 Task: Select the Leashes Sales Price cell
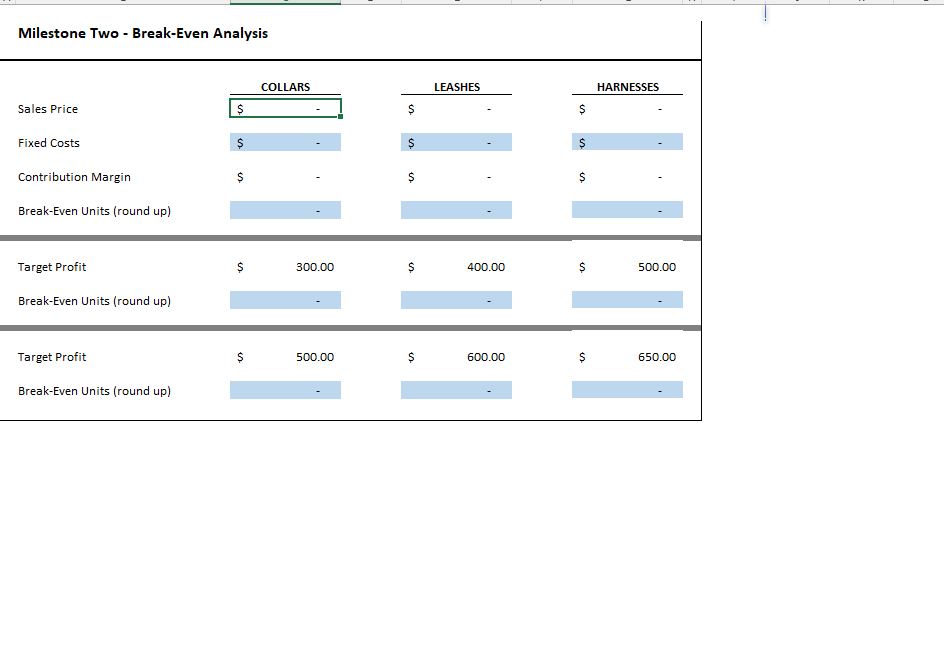pyautogui.click(x=456, y=109)
